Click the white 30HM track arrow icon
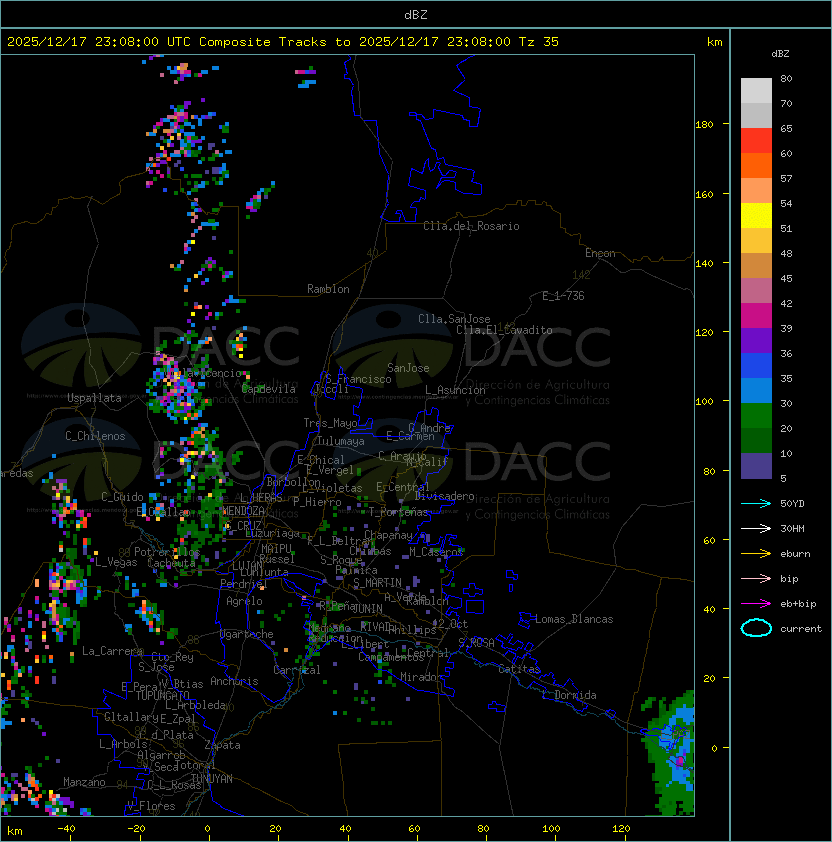This screenshot has width=832, height=842. 756,528
